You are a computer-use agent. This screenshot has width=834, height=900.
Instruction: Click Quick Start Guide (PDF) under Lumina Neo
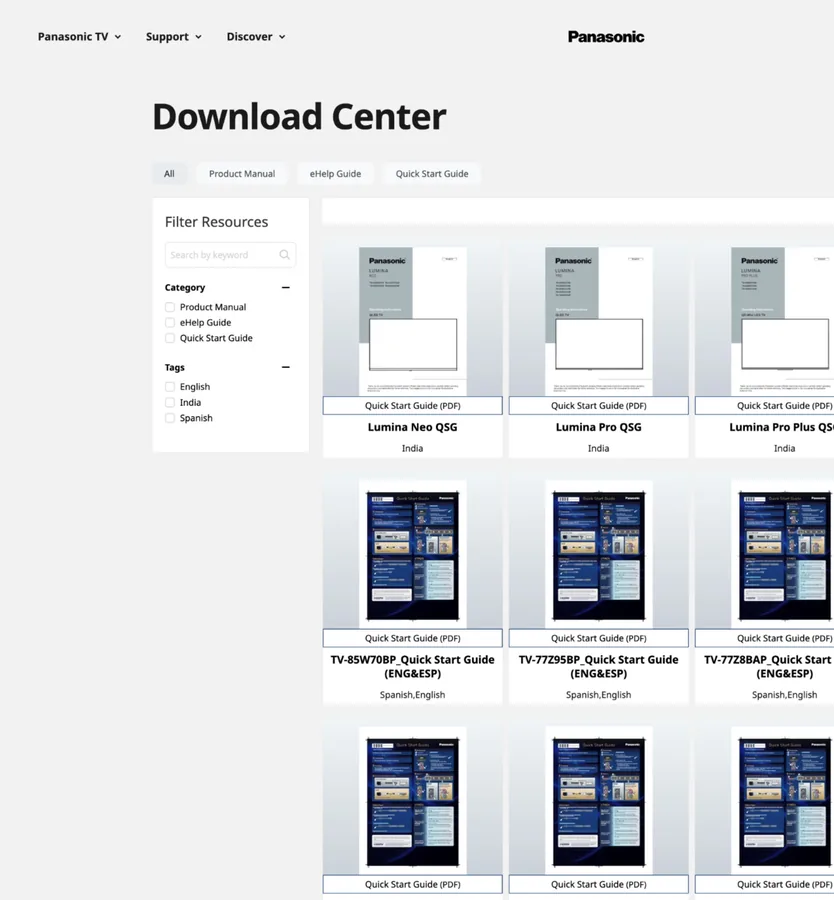[413, 406]
